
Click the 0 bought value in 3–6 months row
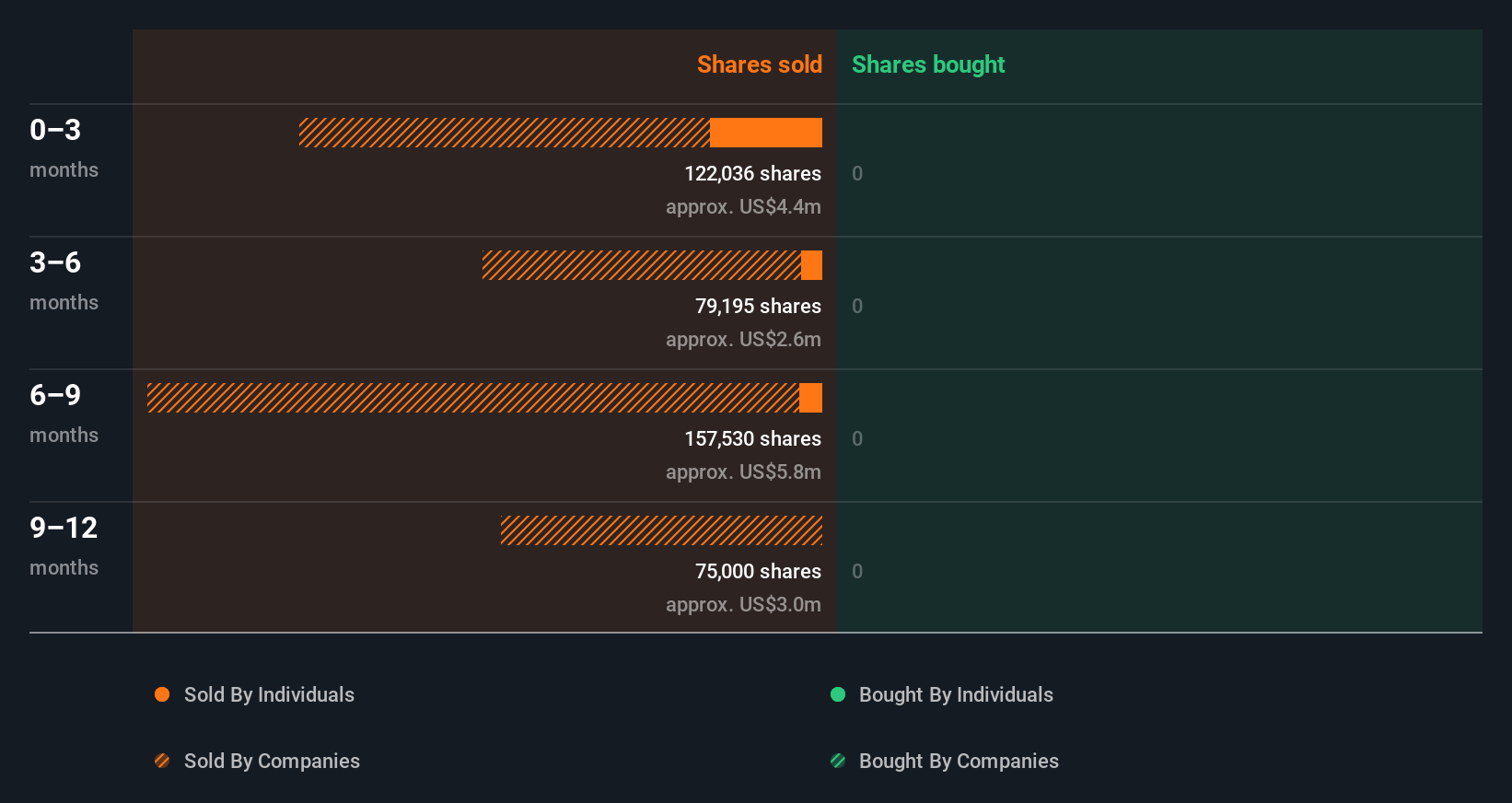click(x=857, y=306)
